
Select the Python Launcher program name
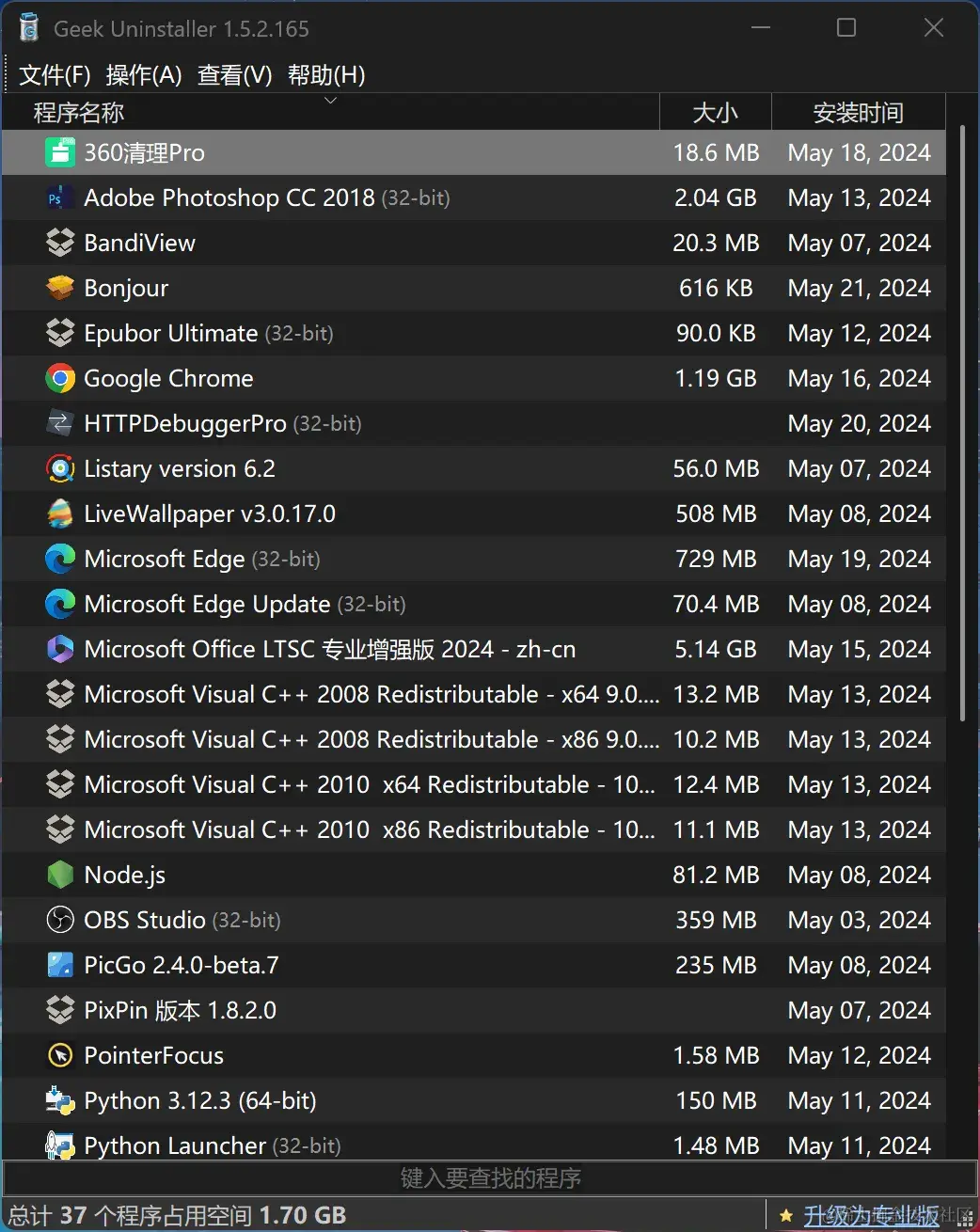176,1145
